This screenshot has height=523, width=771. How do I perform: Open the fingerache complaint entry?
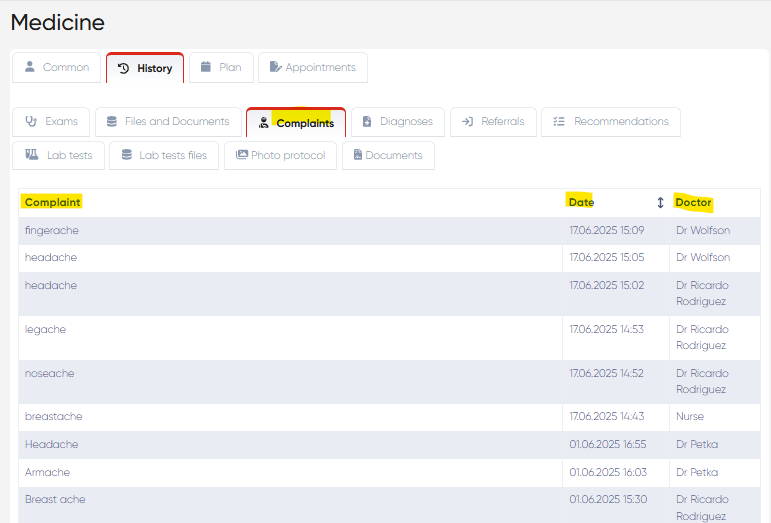coord(52,231)
